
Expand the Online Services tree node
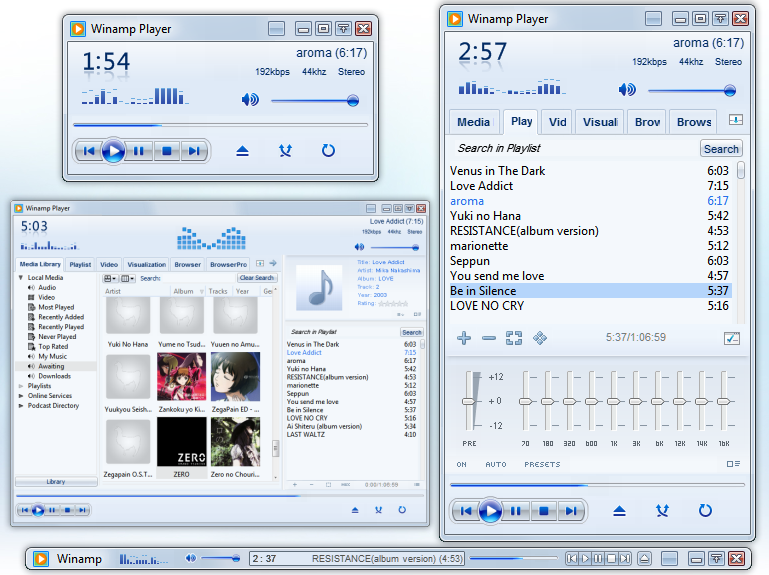pyautogui.click(x=21, y=396)
